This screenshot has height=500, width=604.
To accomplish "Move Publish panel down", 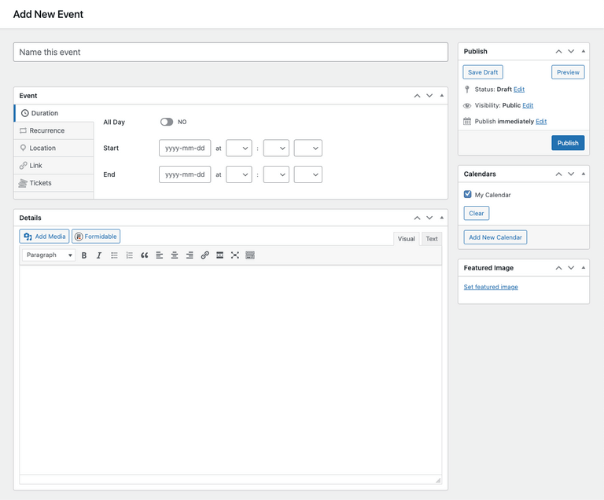I will (x=571, y=51).
